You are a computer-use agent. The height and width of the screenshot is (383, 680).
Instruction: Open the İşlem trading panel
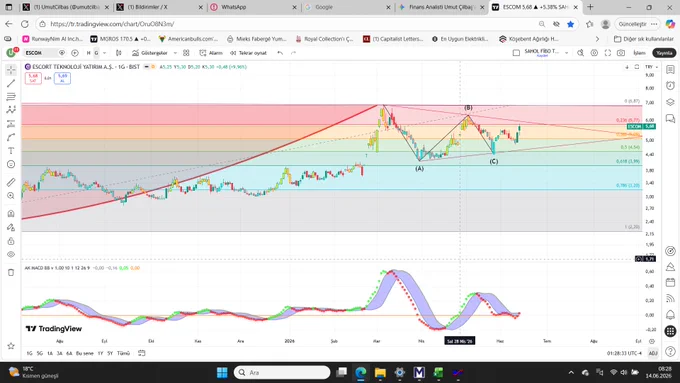point(639,53)
